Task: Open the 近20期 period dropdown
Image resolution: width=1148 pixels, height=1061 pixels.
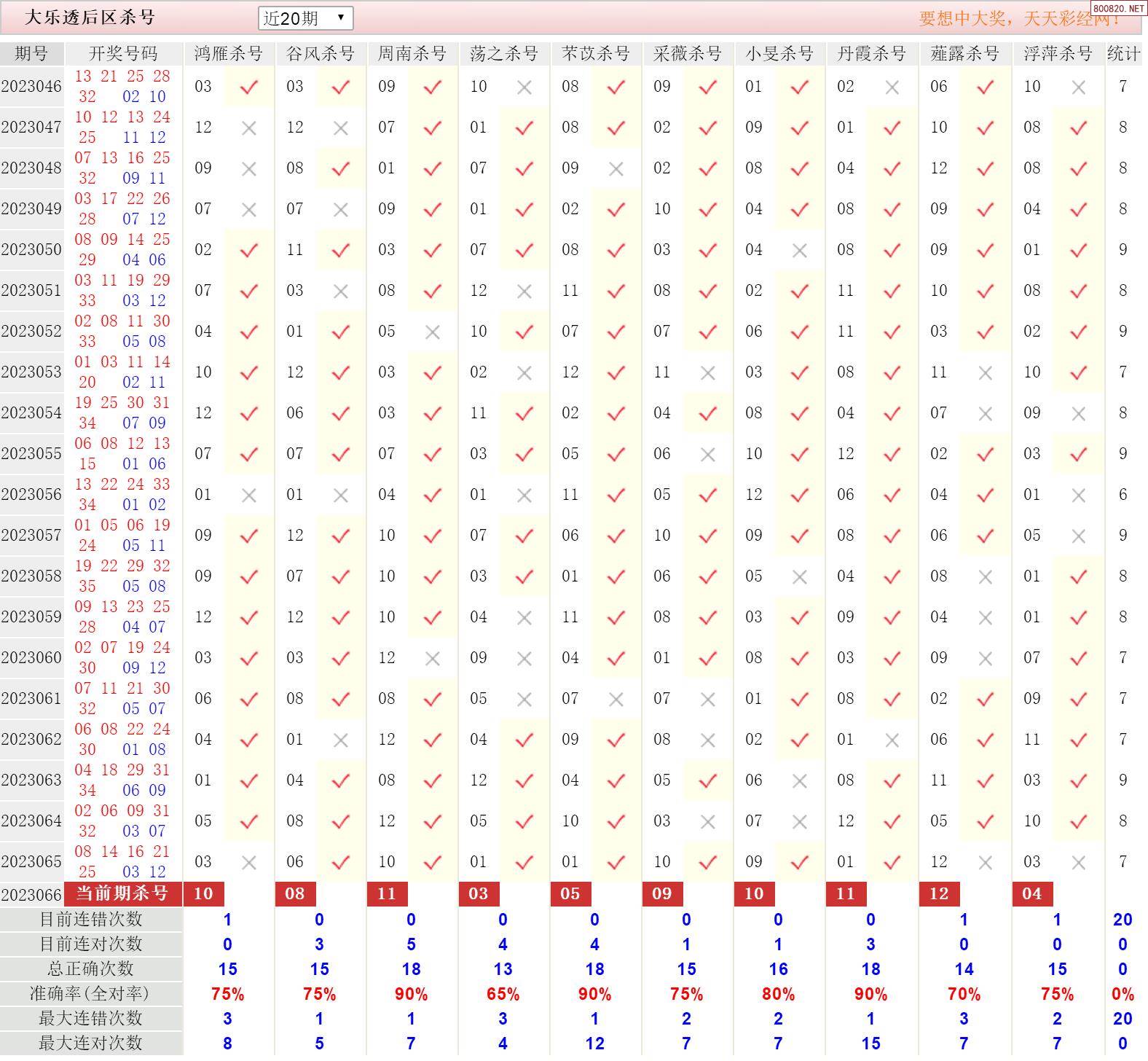Action: point(306,18)
